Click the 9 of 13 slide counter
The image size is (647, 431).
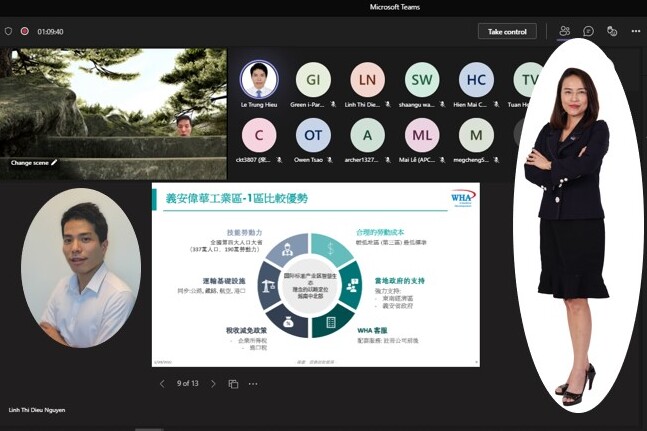pos(188,383)
